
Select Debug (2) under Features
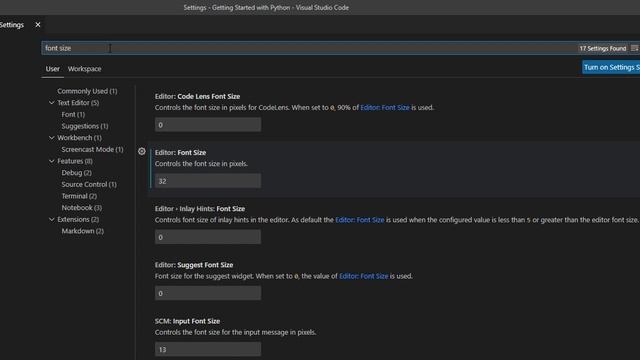[x=76, y=173]
